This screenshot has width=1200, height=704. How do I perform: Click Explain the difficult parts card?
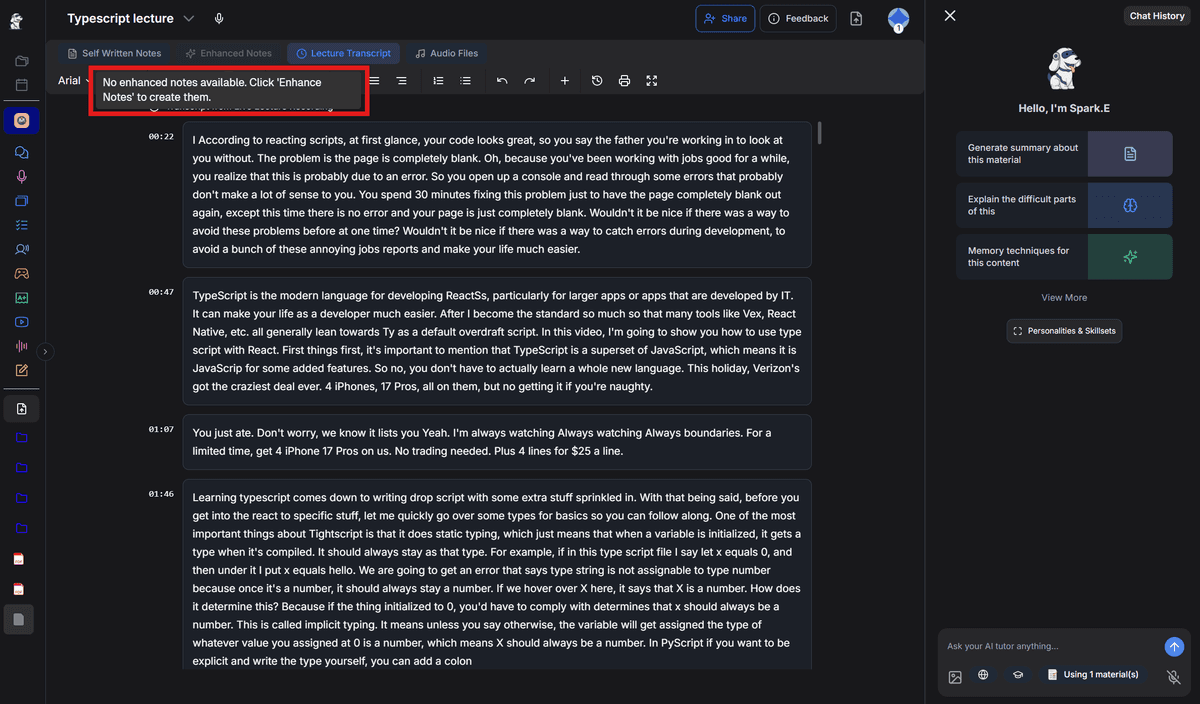pos(1064,205)
